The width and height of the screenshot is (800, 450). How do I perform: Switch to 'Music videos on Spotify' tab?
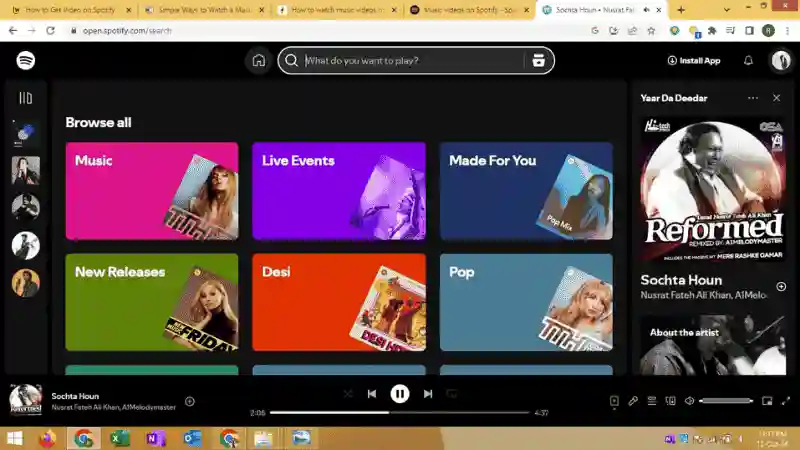469,10
